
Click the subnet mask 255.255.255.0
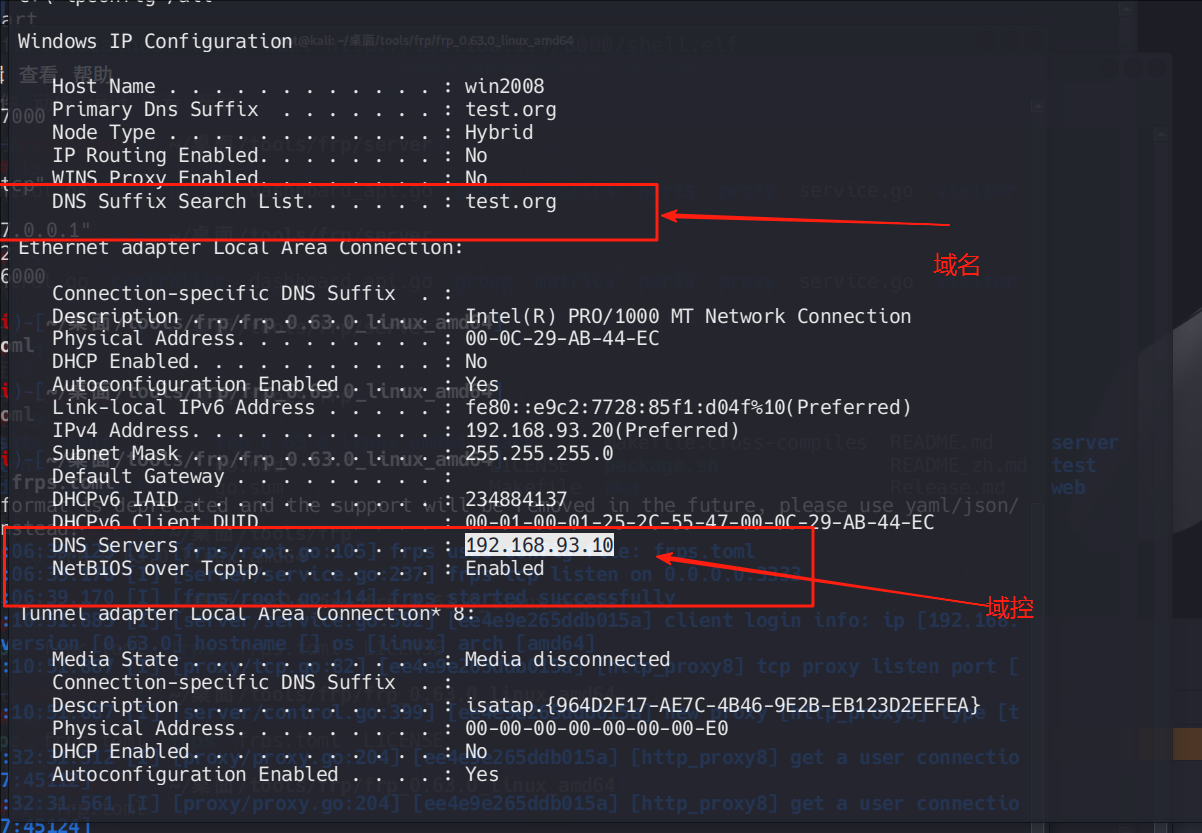click(x=539, y=454)
